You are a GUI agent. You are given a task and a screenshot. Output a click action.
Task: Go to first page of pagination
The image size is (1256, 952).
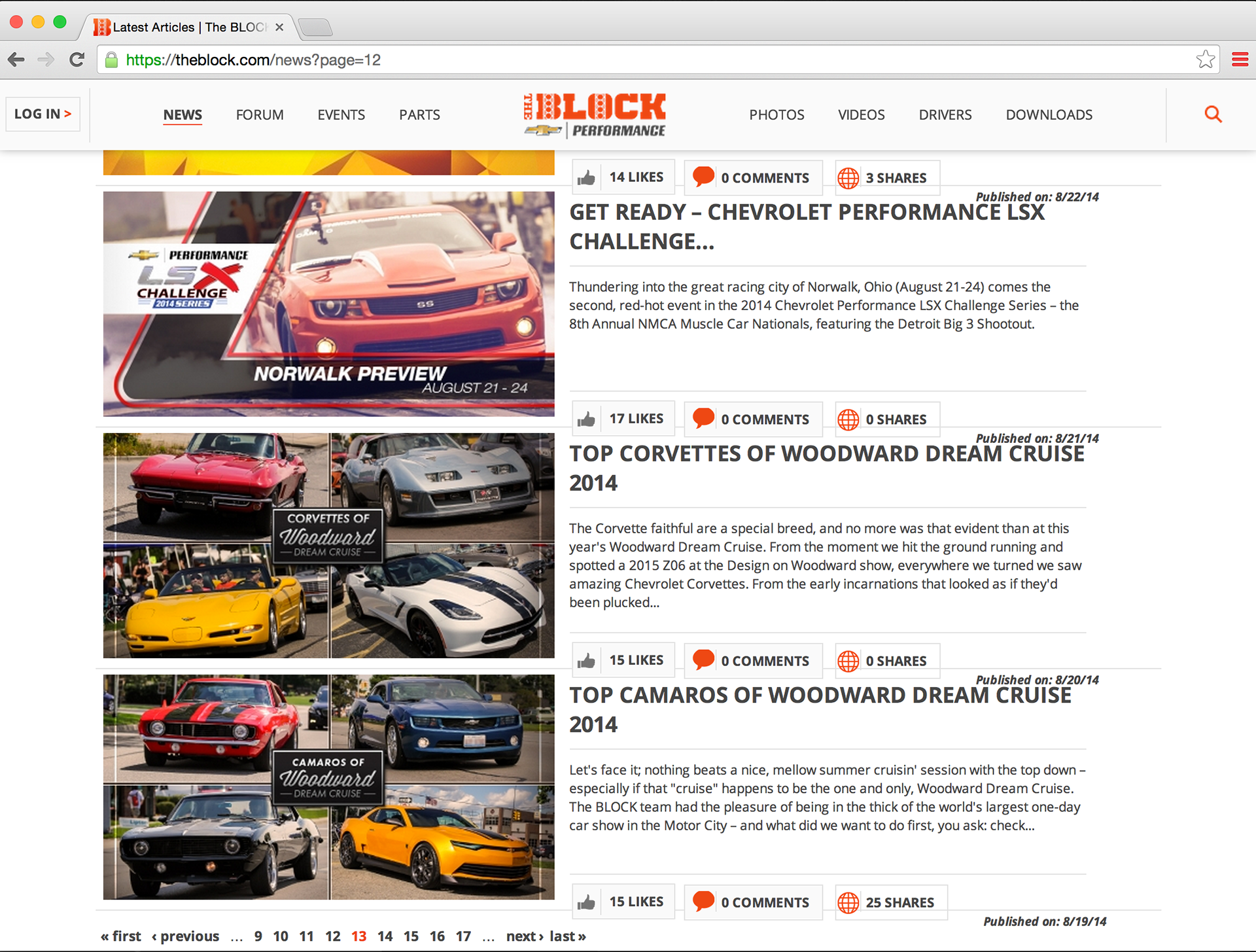tap(121, 936)
